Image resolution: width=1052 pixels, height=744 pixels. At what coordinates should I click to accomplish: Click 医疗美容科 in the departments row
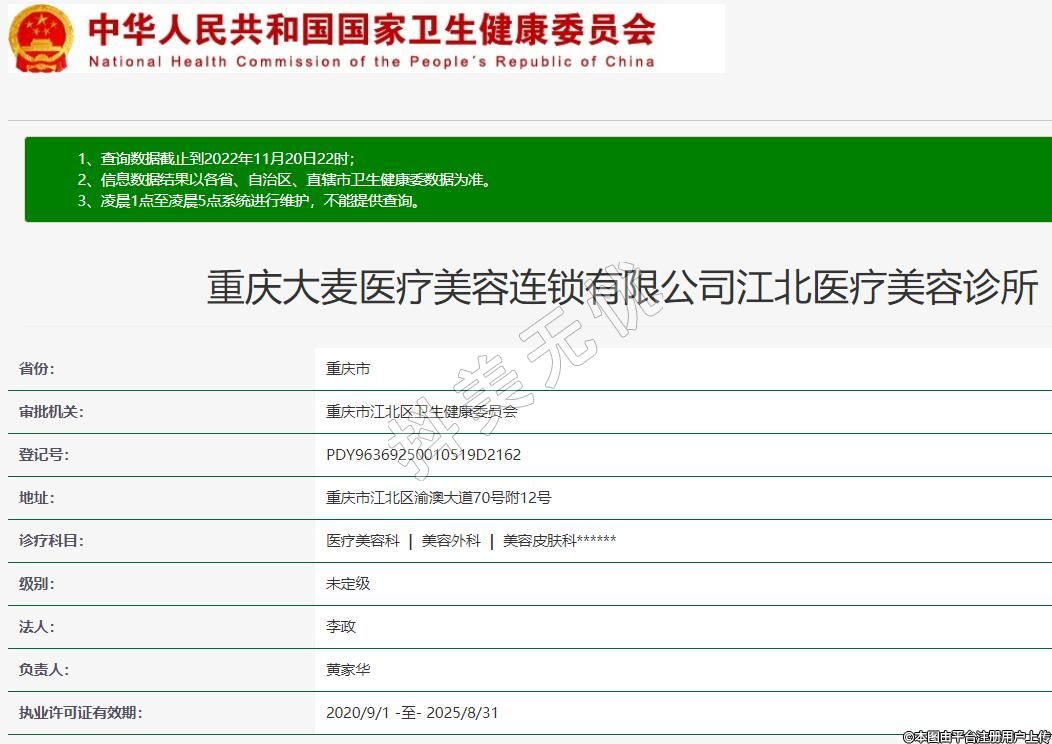click(x=362, y=541)
